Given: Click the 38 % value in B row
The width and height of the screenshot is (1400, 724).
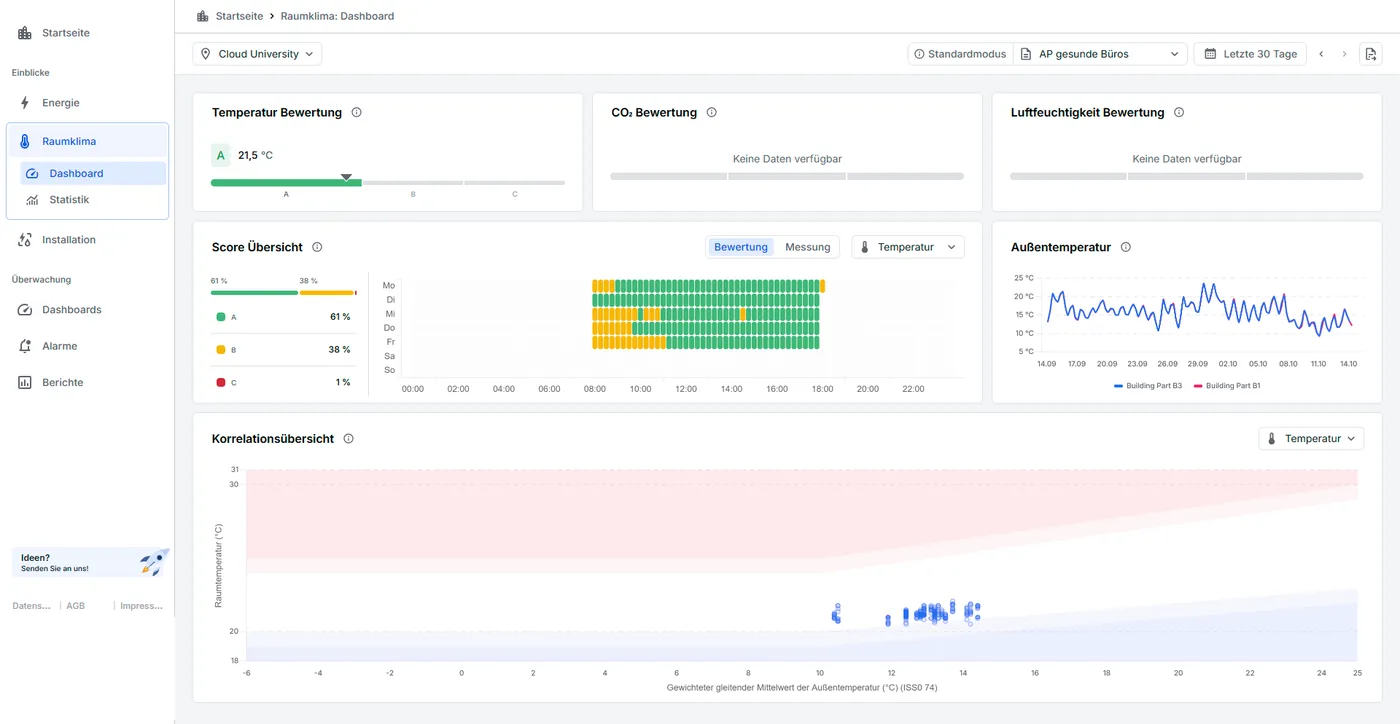Looking at the screenshot, I should 340,350.
